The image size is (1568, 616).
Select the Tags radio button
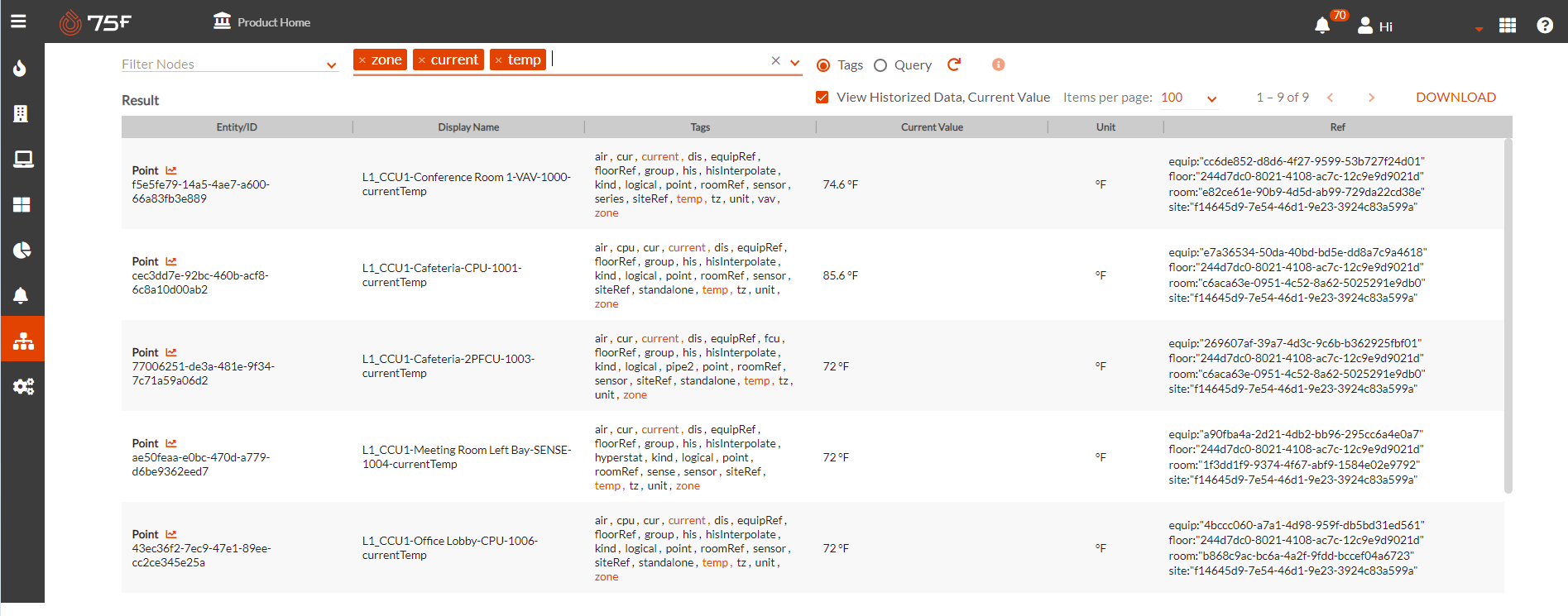tap(823, 65)
